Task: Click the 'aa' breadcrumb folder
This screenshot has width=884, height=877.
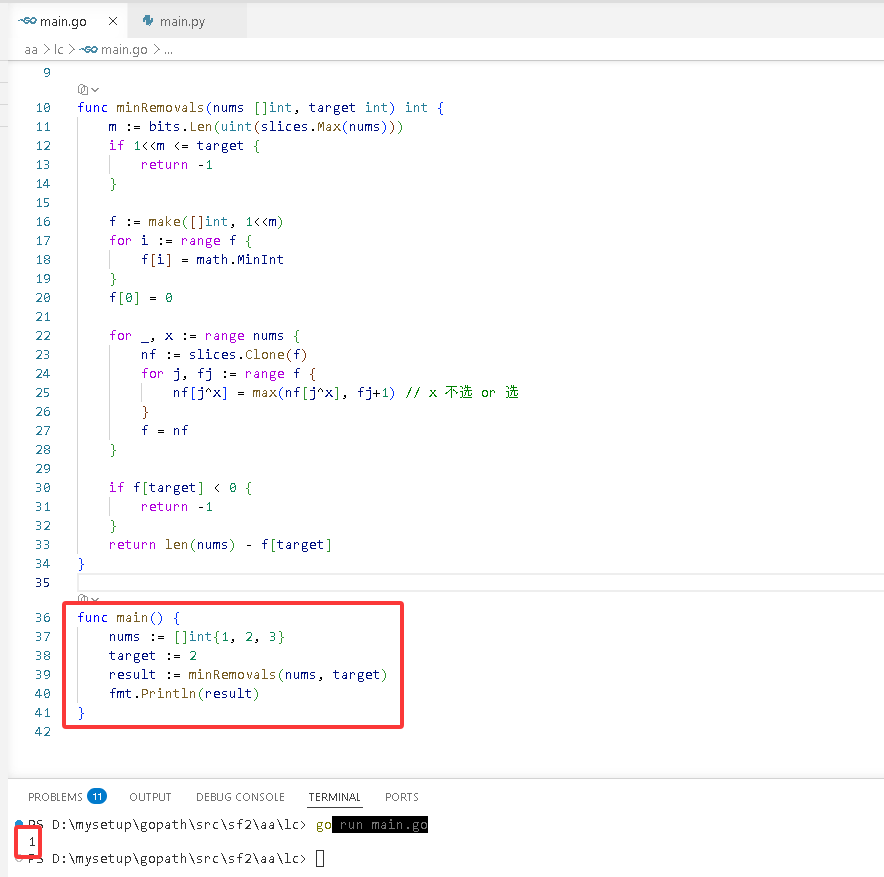Action: (x=31, y=50)
